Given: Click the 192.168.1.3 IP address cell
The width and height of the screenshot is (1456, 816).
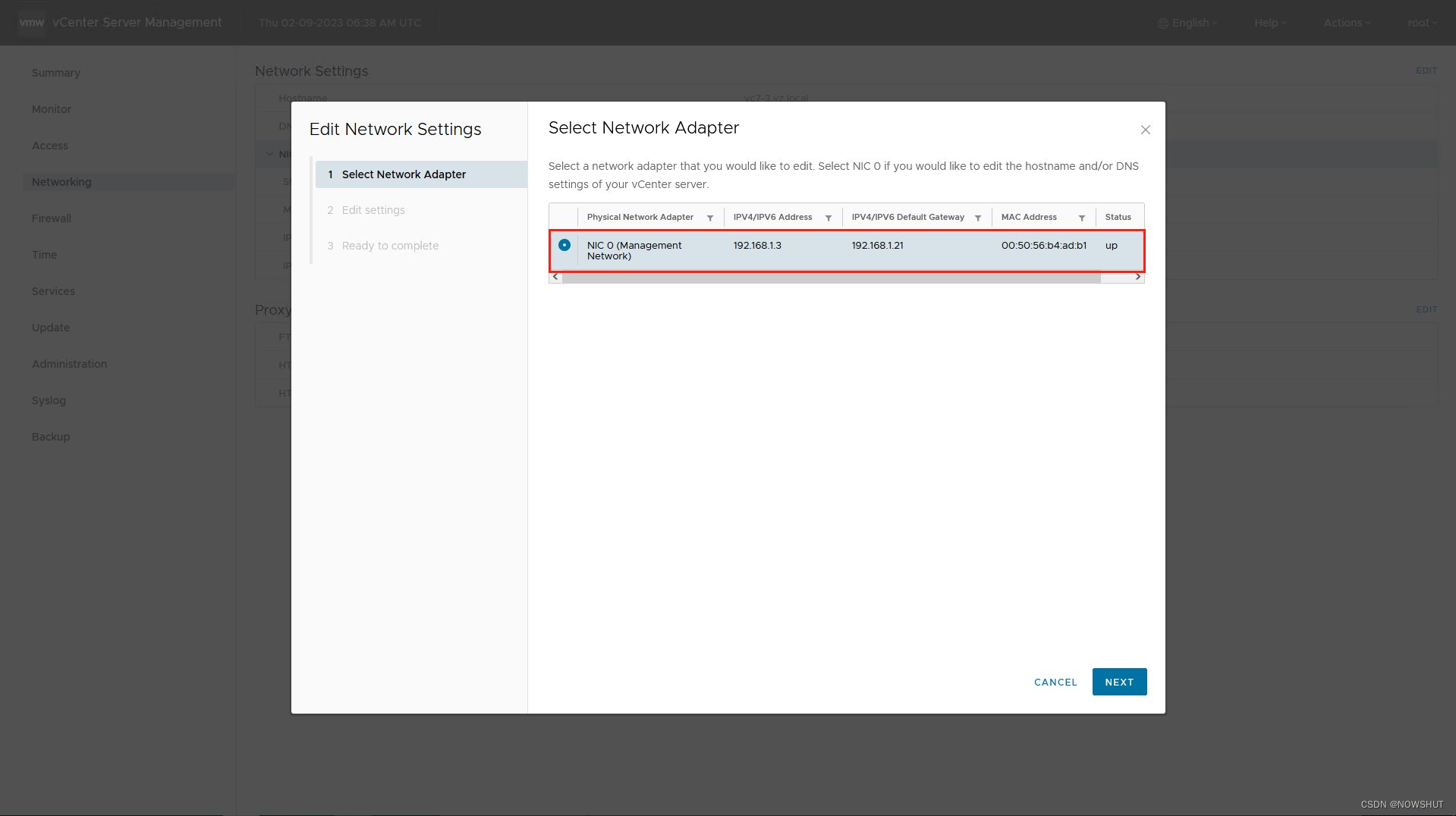Looking at the screenshot, I should click(757, 245).
